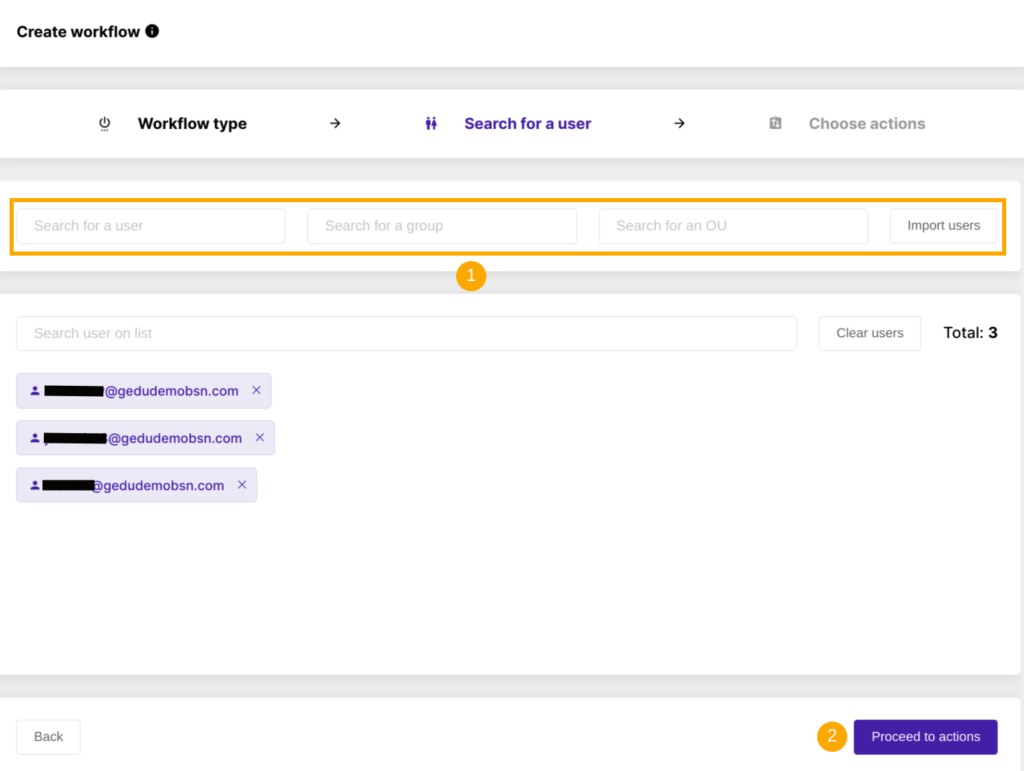Click the people icon beside Search for a user
This screenshot has width=1024, height=771.
431,124
